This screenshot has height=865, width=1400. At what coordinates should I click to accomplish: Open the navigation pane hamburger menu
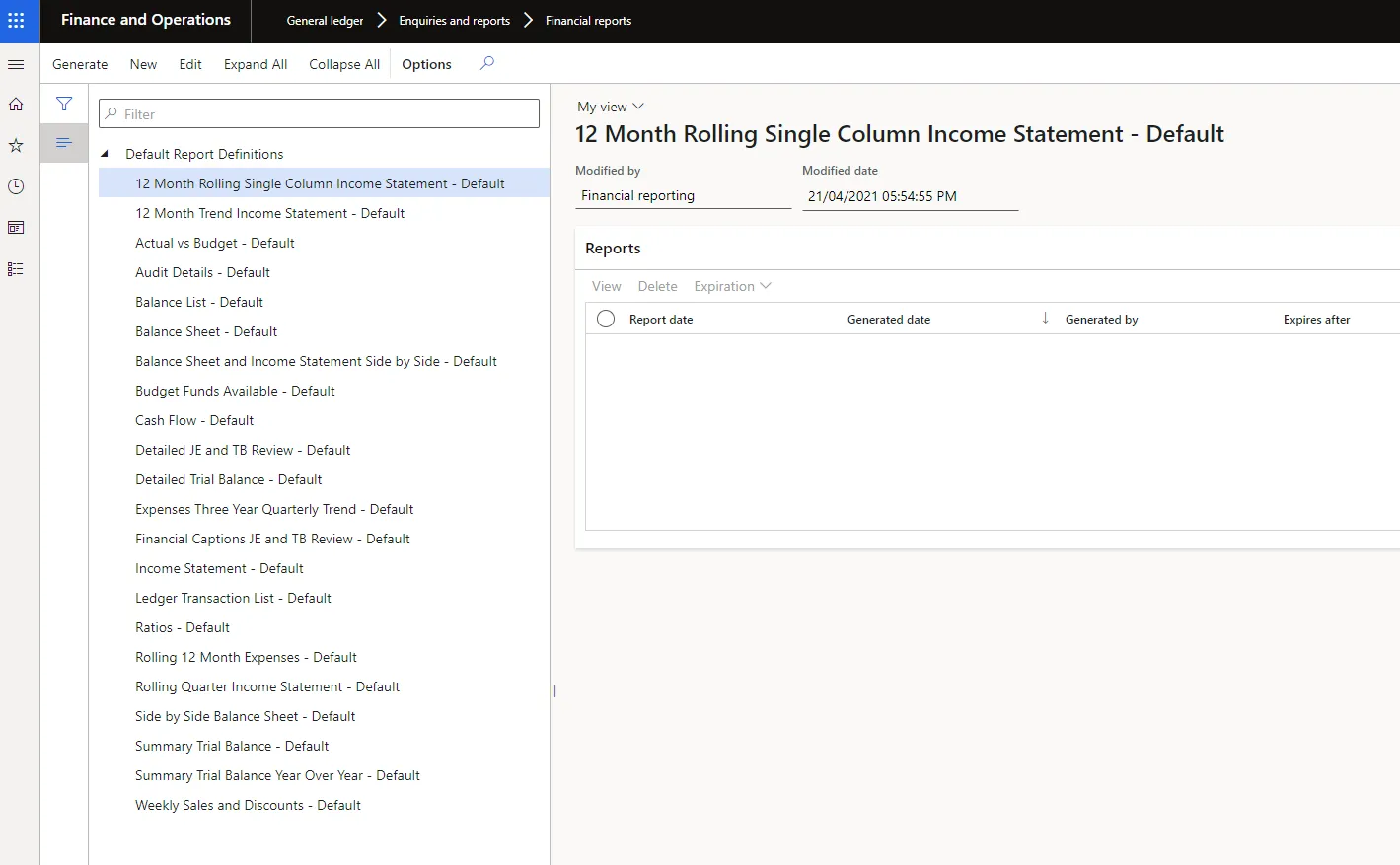point(16,64)
